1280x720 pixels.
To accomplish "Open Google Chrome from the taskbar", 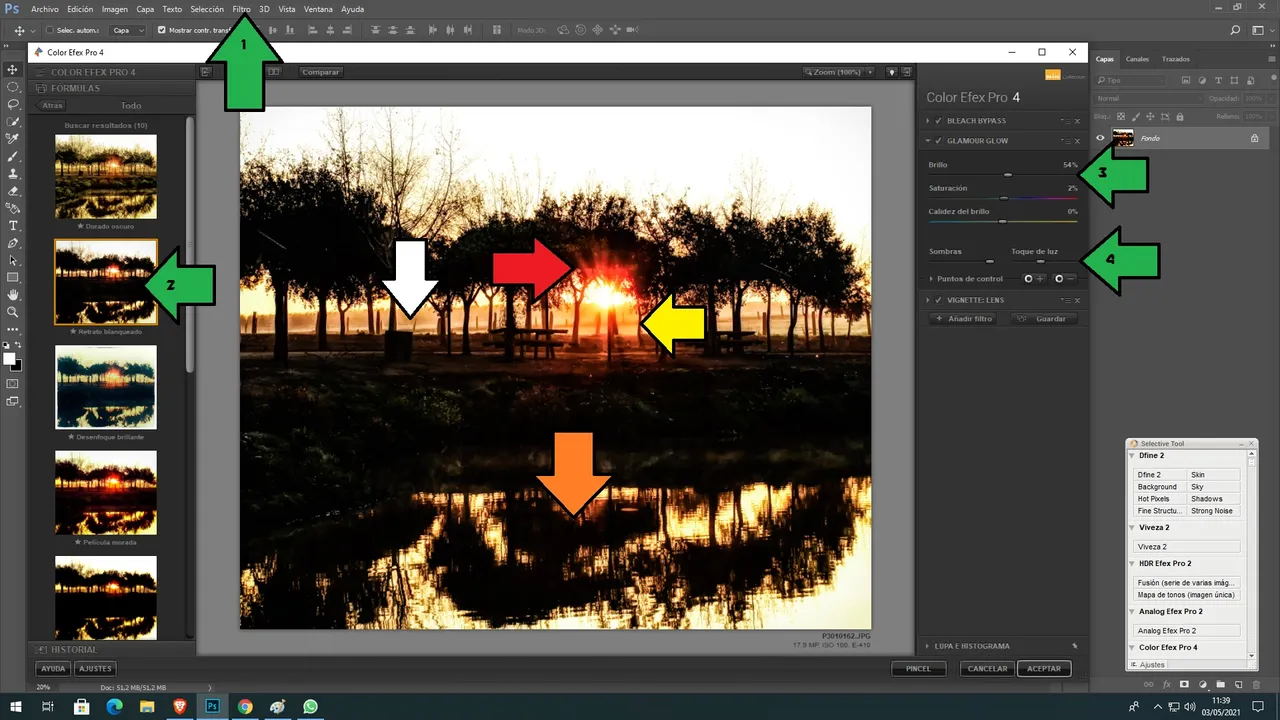I will point(245,707).
